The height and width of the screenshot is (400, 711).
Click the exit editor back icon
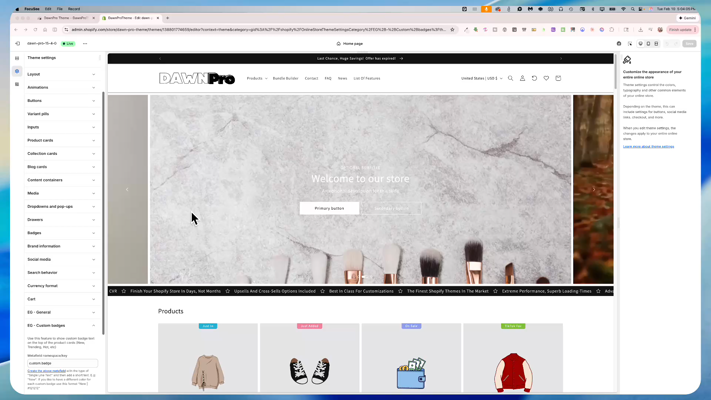coord(17,44)
